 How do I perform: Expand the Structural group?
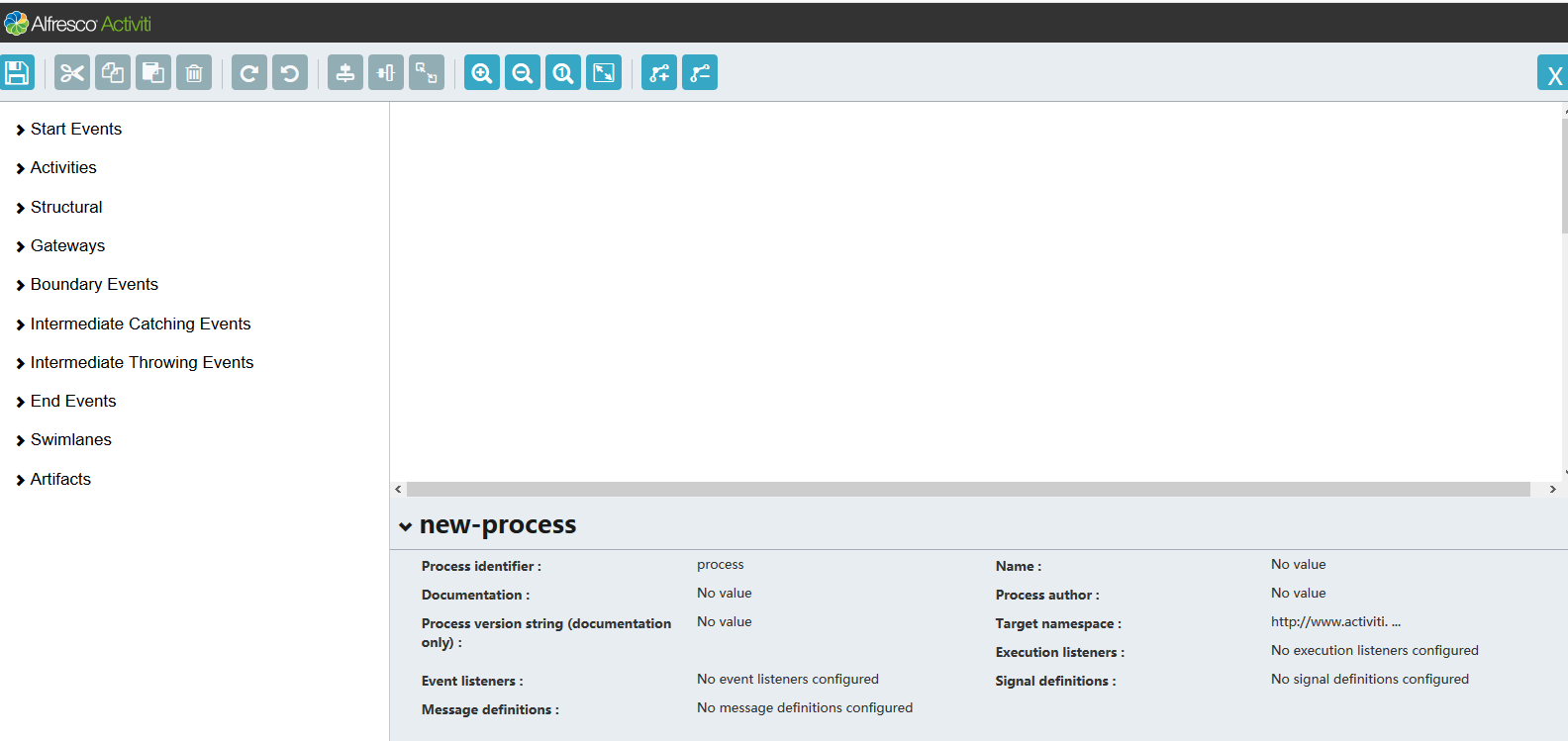59,208
